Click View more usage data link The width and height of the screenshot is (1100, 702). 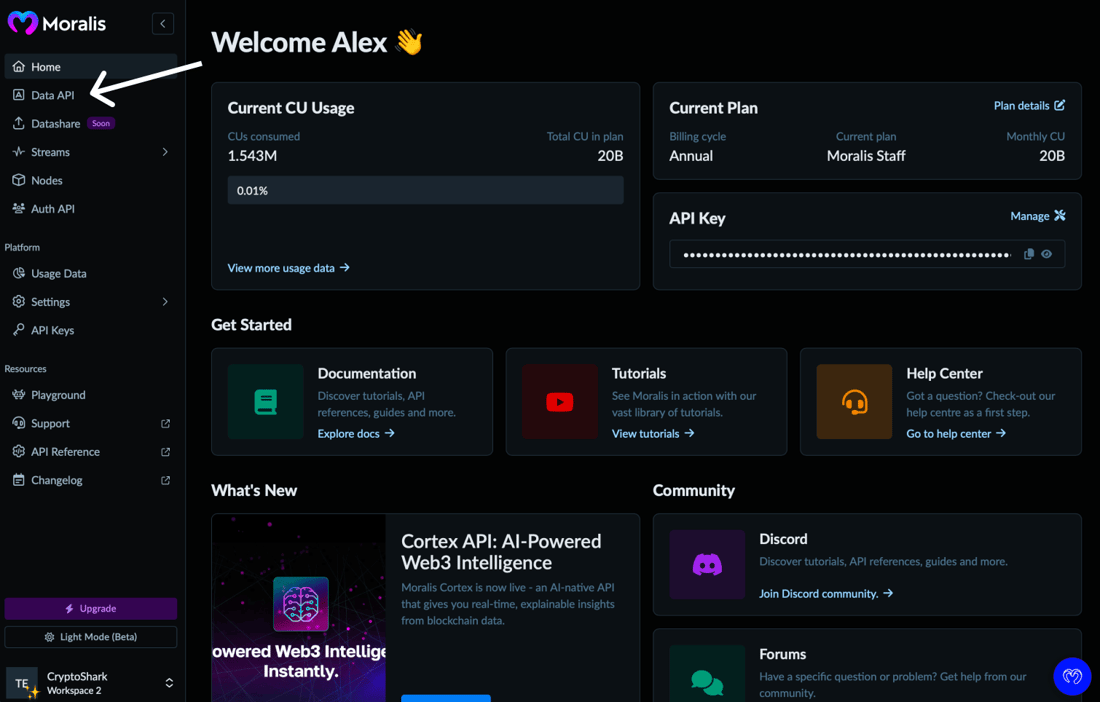[x=288, y=268]
